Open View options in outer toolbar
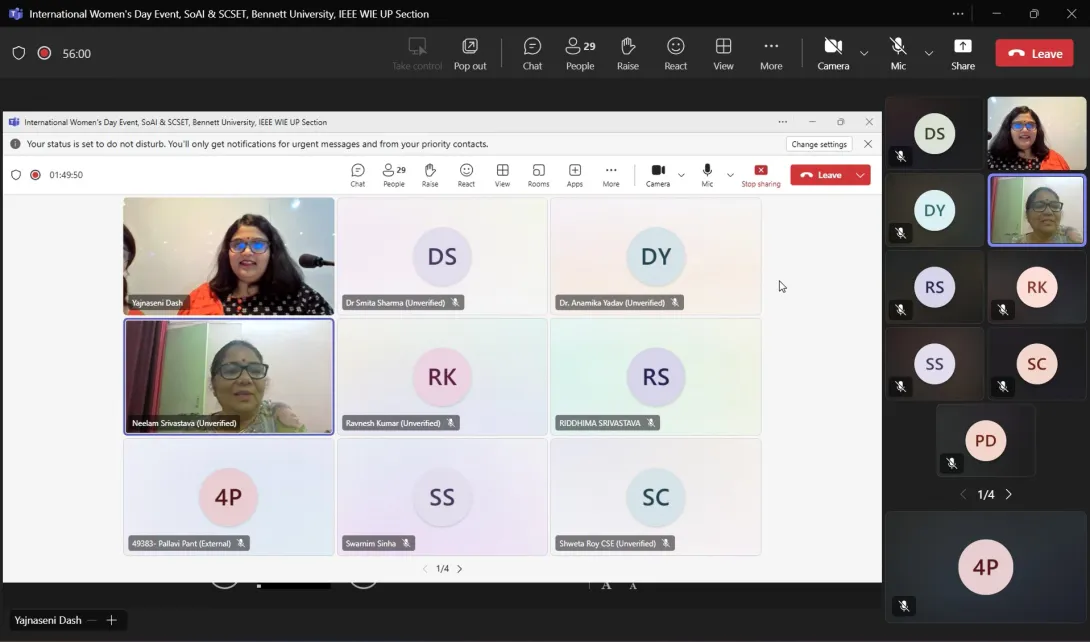 tap(723, 54)
